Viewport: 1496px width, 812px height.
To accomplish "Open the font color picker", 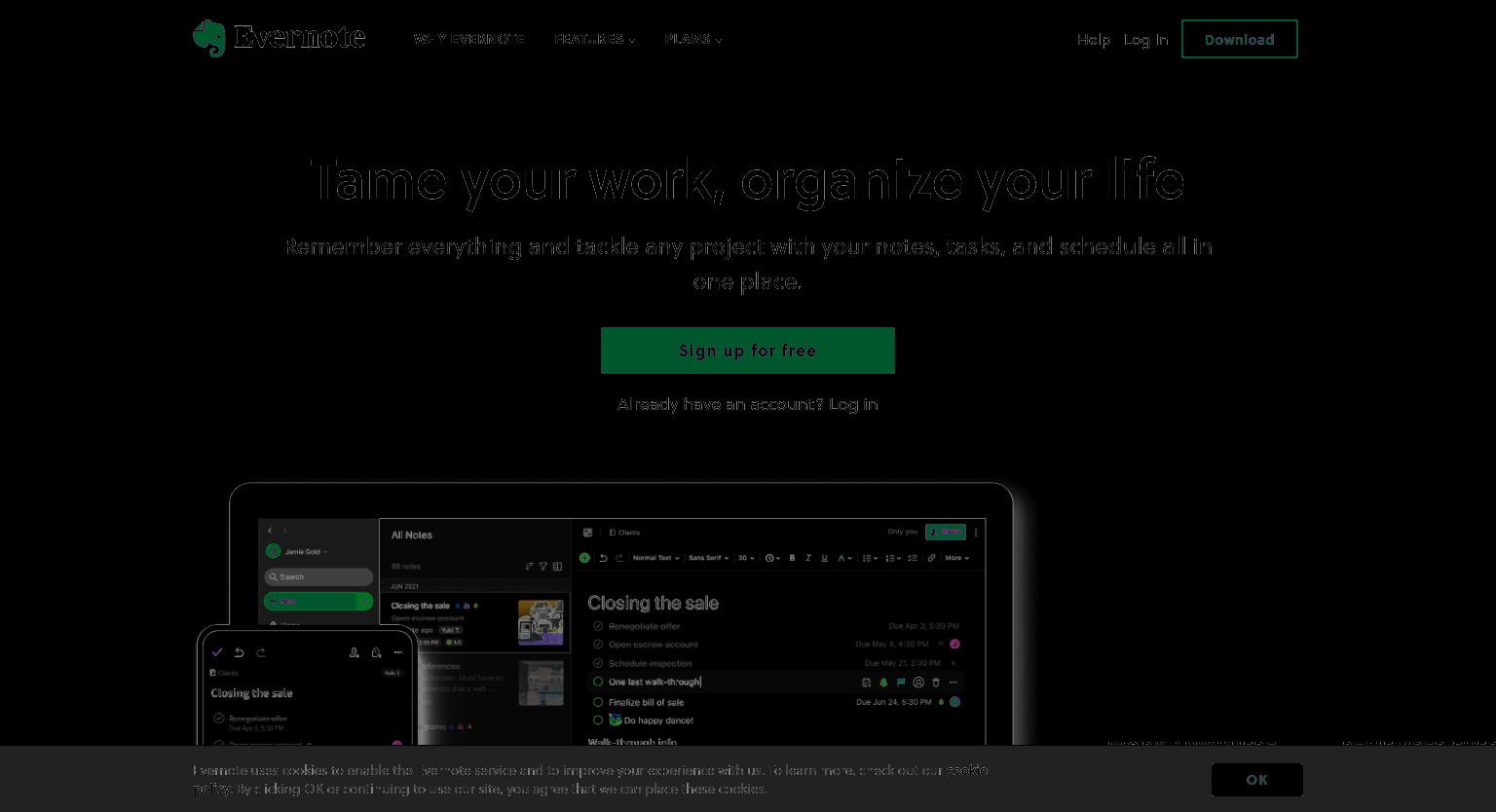I will click(x=772, y=558).
